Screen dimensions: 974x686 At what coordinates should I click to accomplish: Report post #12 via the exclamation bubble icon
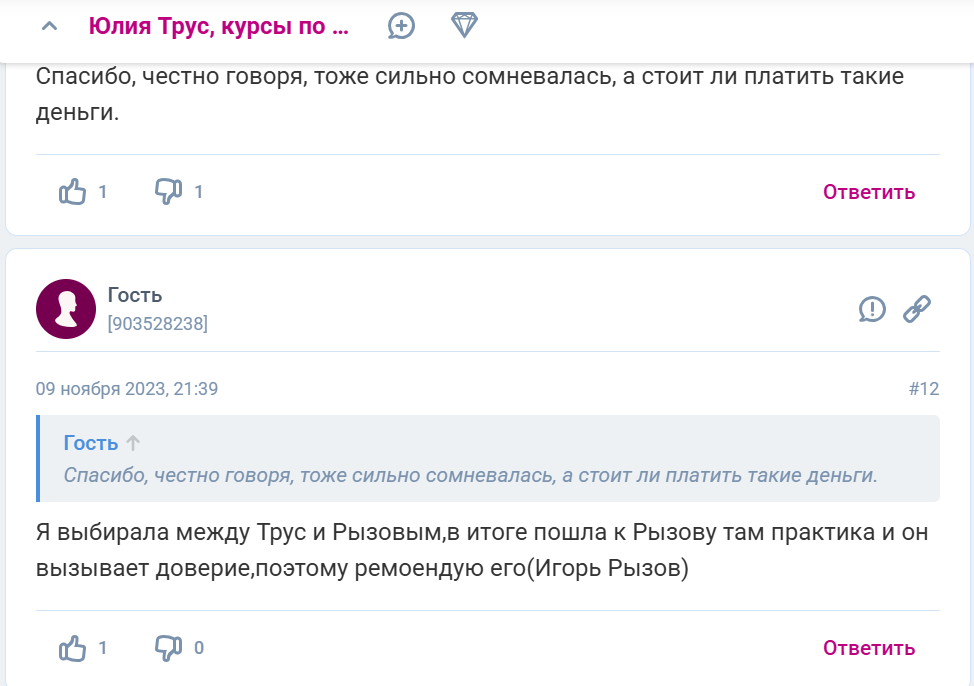871,310
